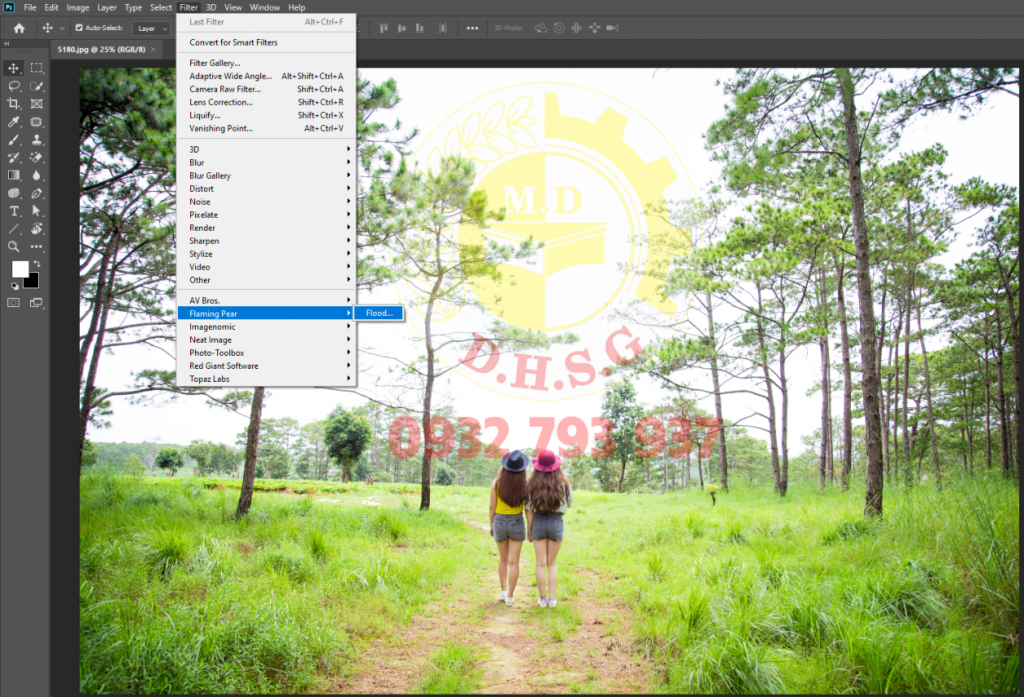Choose the Horizontal Type tool
Viewport: 1024px width, 697px height.
[x=13, y=211]
